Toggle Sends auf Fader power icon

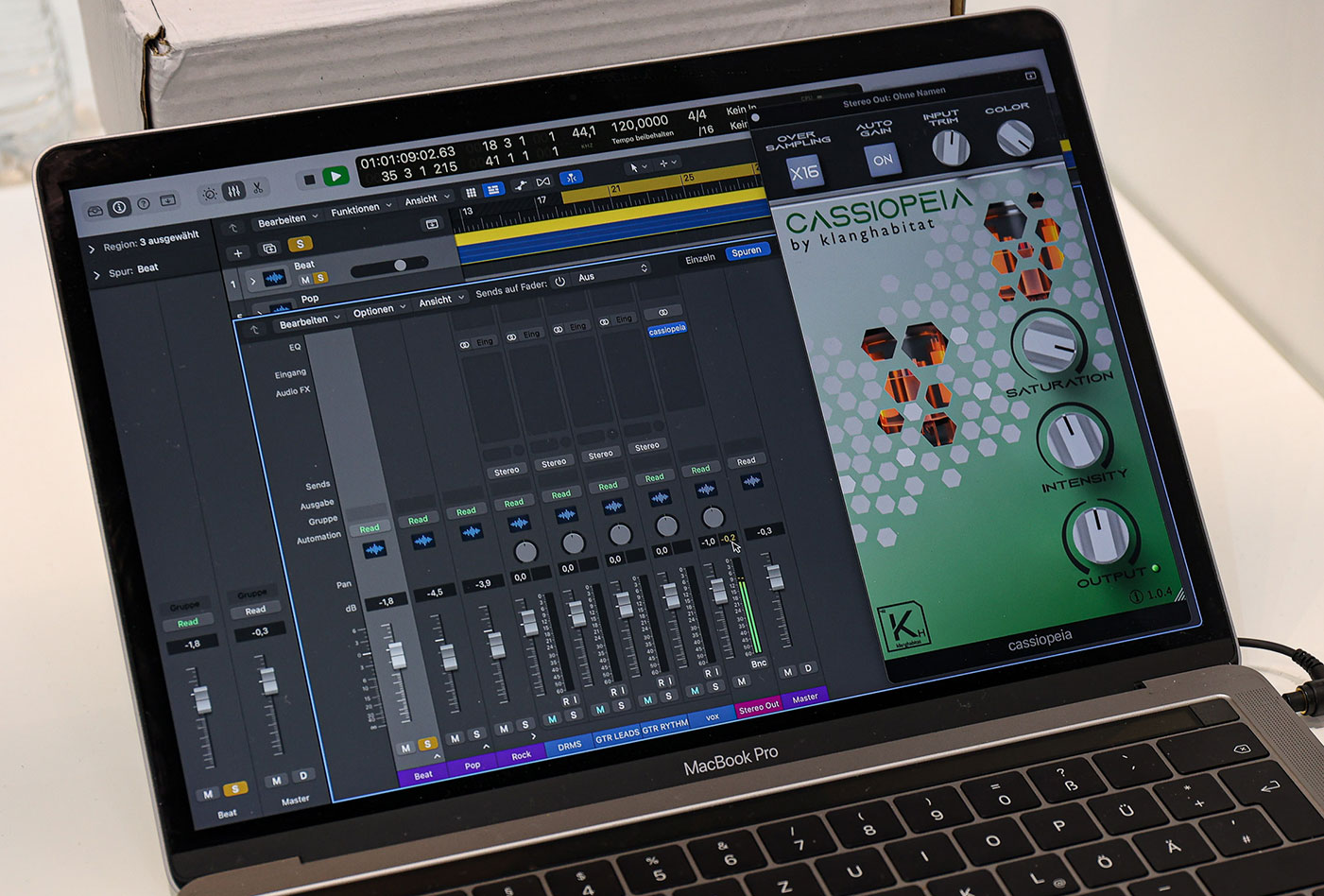(x=559, y=282)
